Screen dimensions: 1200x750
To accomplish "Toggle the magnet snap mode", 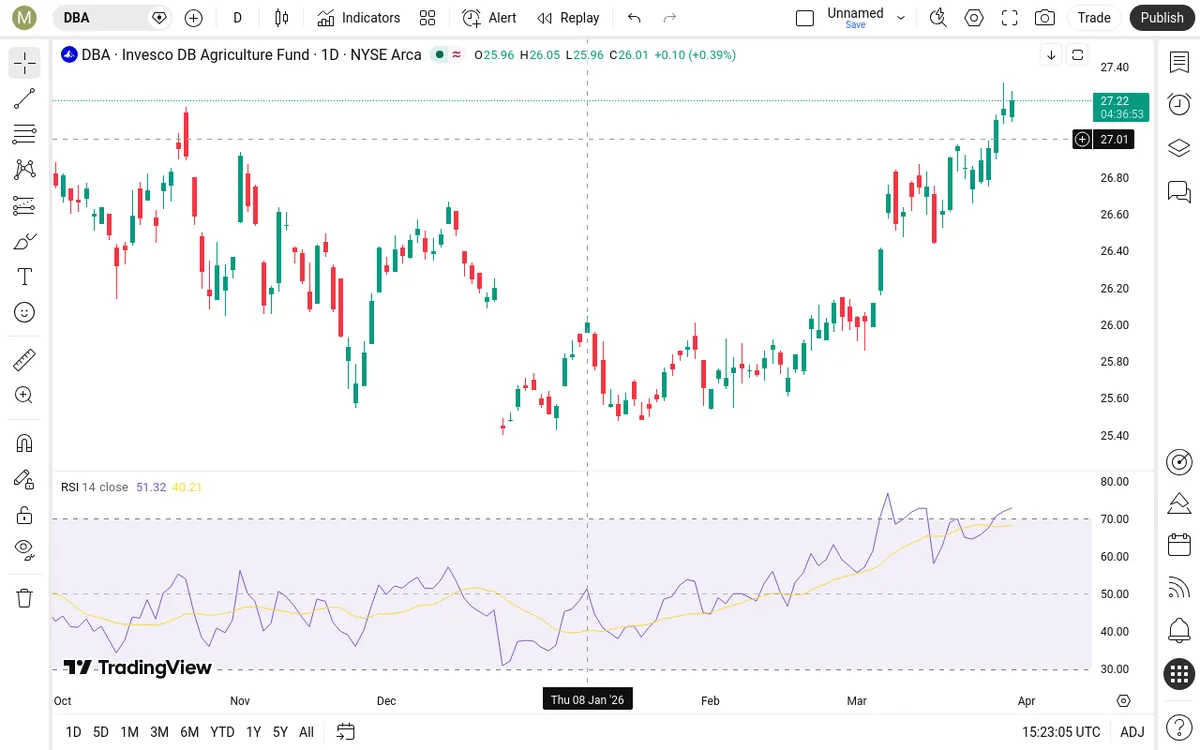I will click(x=25, y=443).
